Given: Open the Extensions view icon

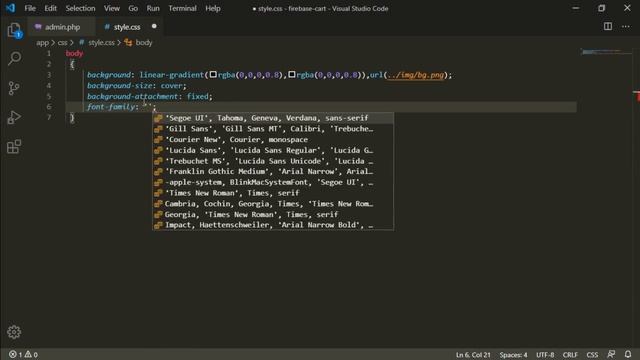Looking at the screenshot, I should (14, 147).
